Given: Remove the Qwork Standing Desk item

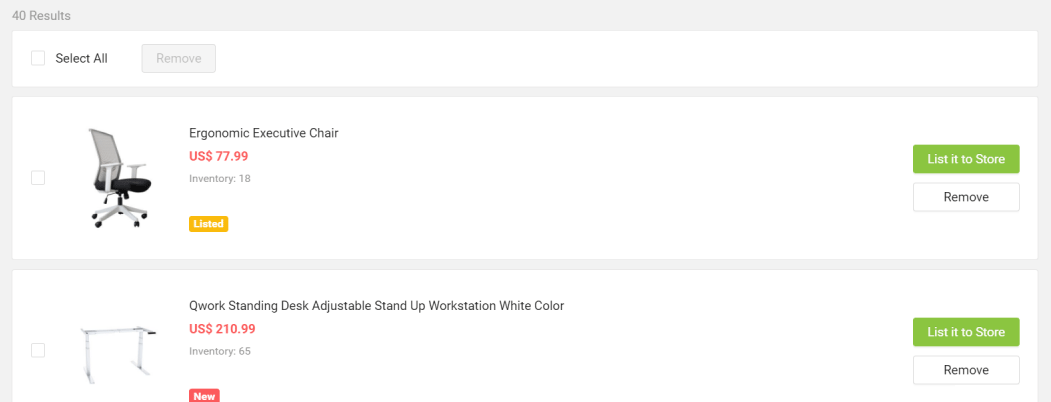Looking at the screenshot, I should (965, 370).
